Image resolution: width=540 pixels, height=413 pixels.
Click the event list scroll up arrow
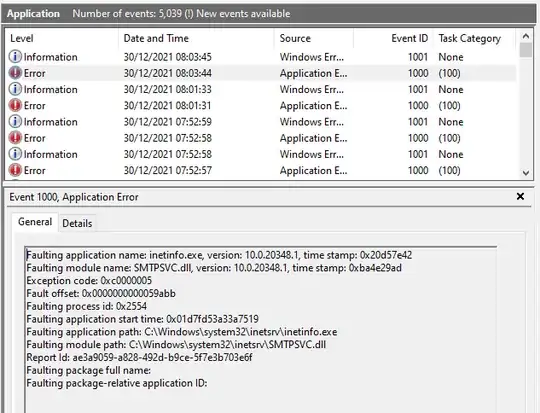[x=526, y=36]
